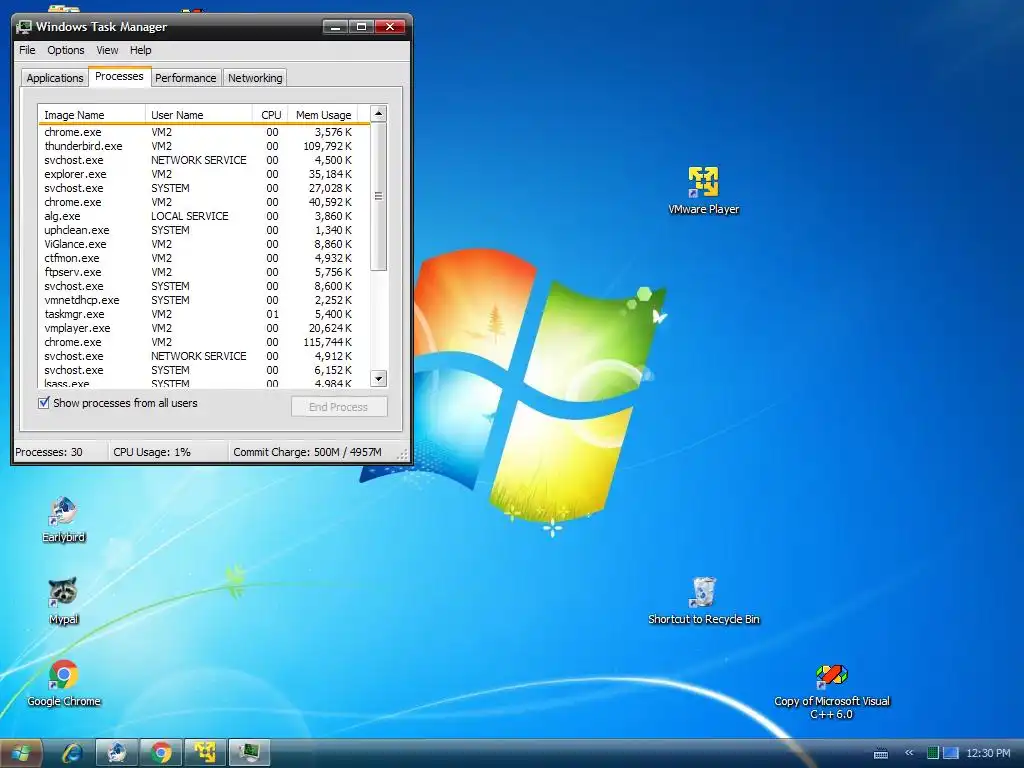The image size is (1024, 768).
Task: Select the vmnetdhcp.exe process row
Action: click(x=203, y=300)
